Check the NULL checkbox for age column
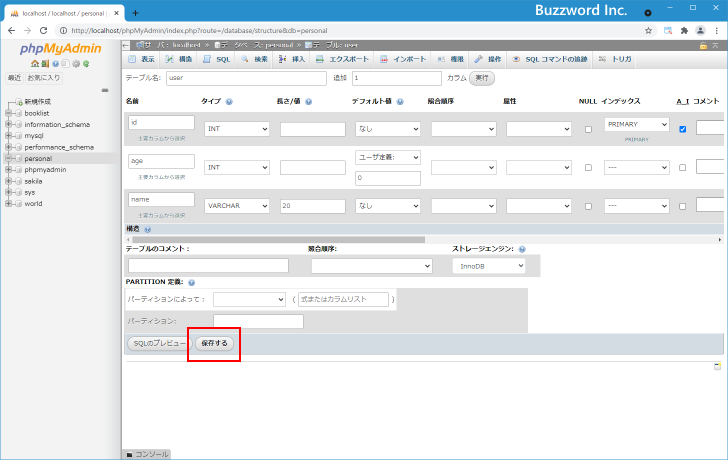Viewport: 728px width, 460px height. [588, 168]
